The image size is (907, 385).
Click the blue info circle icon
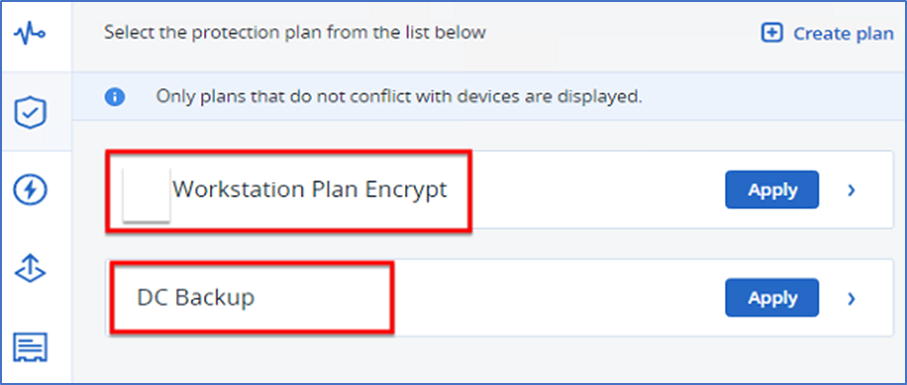click(x=115, y=97)
